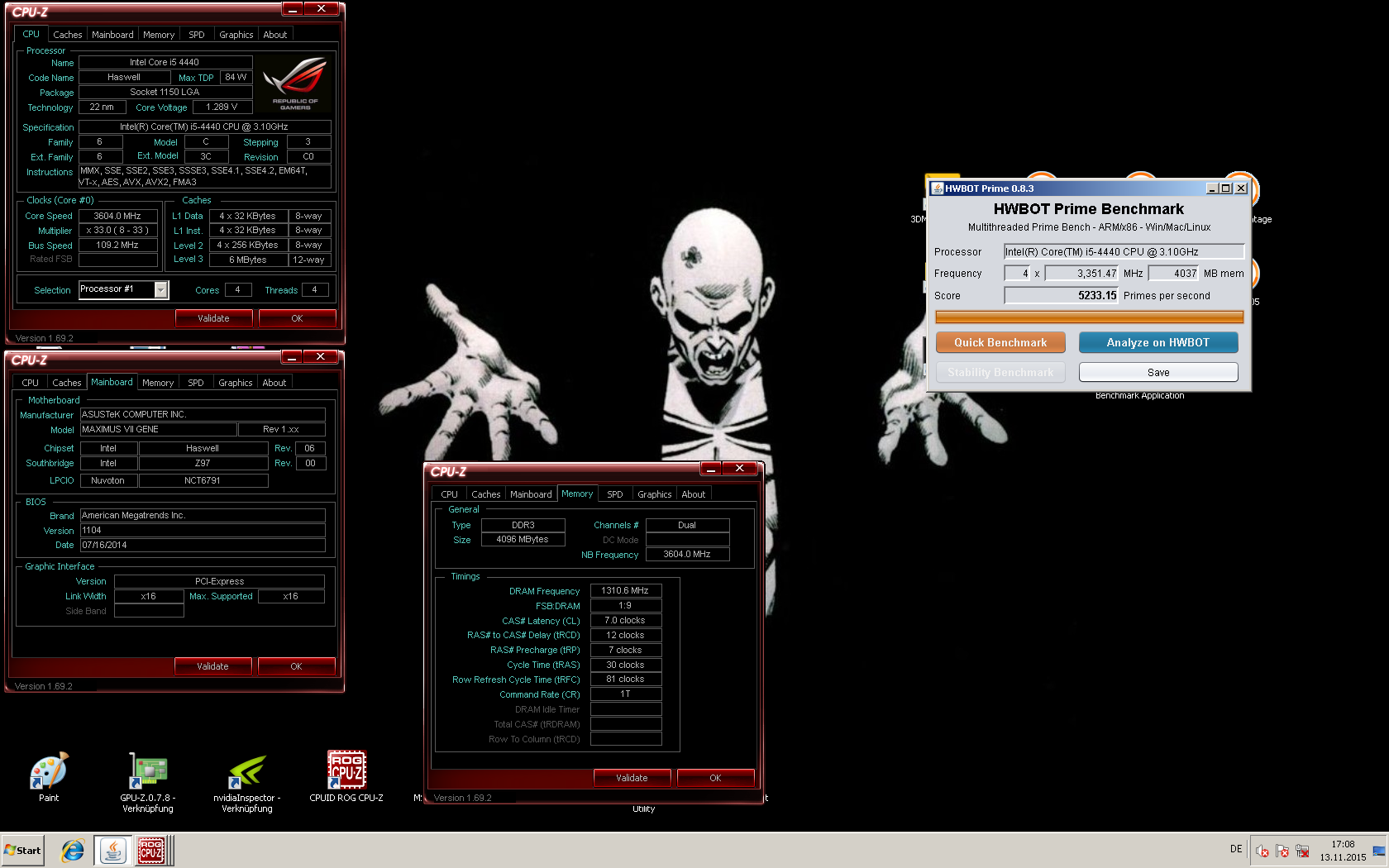The height and width of the screenshot is (868, 1389).
Task: Open SPD tab in Mainboard CPU-Z window
Action: [x=196, y=383]
